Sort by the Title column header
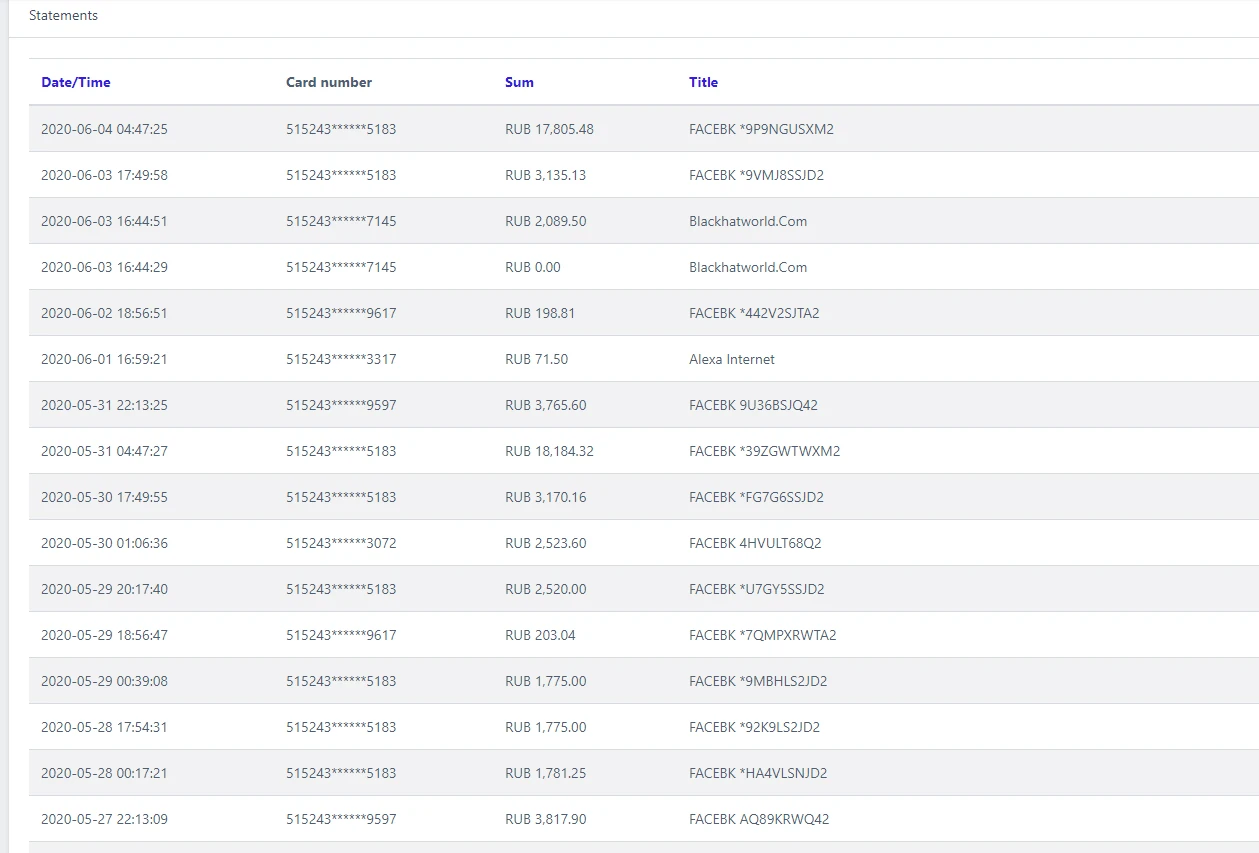Screen dimensions: 1259x853 (x=703, y=82)
